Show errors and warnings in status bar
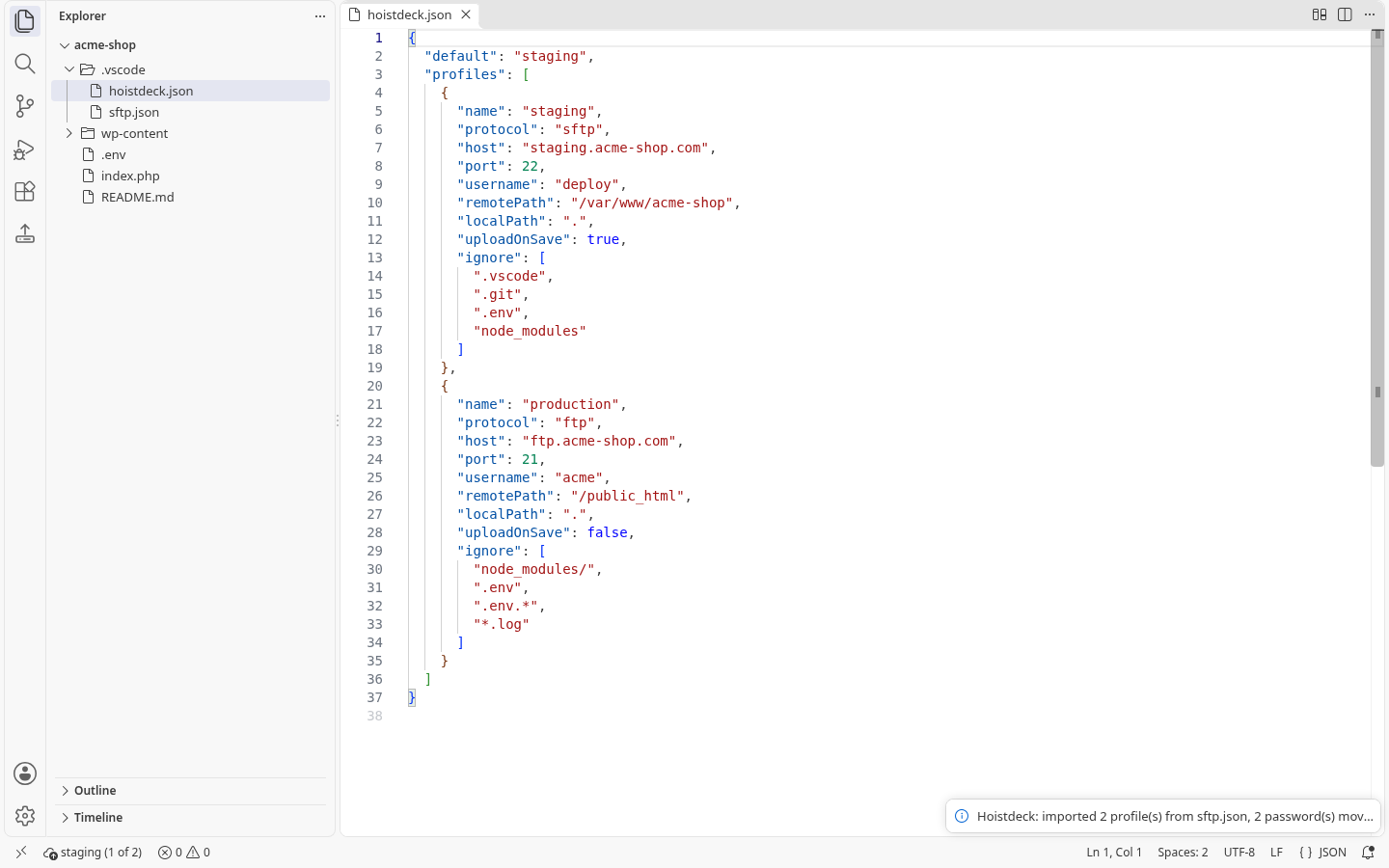Viewport: 1389px width, 868px height. (x=184, y=853)
